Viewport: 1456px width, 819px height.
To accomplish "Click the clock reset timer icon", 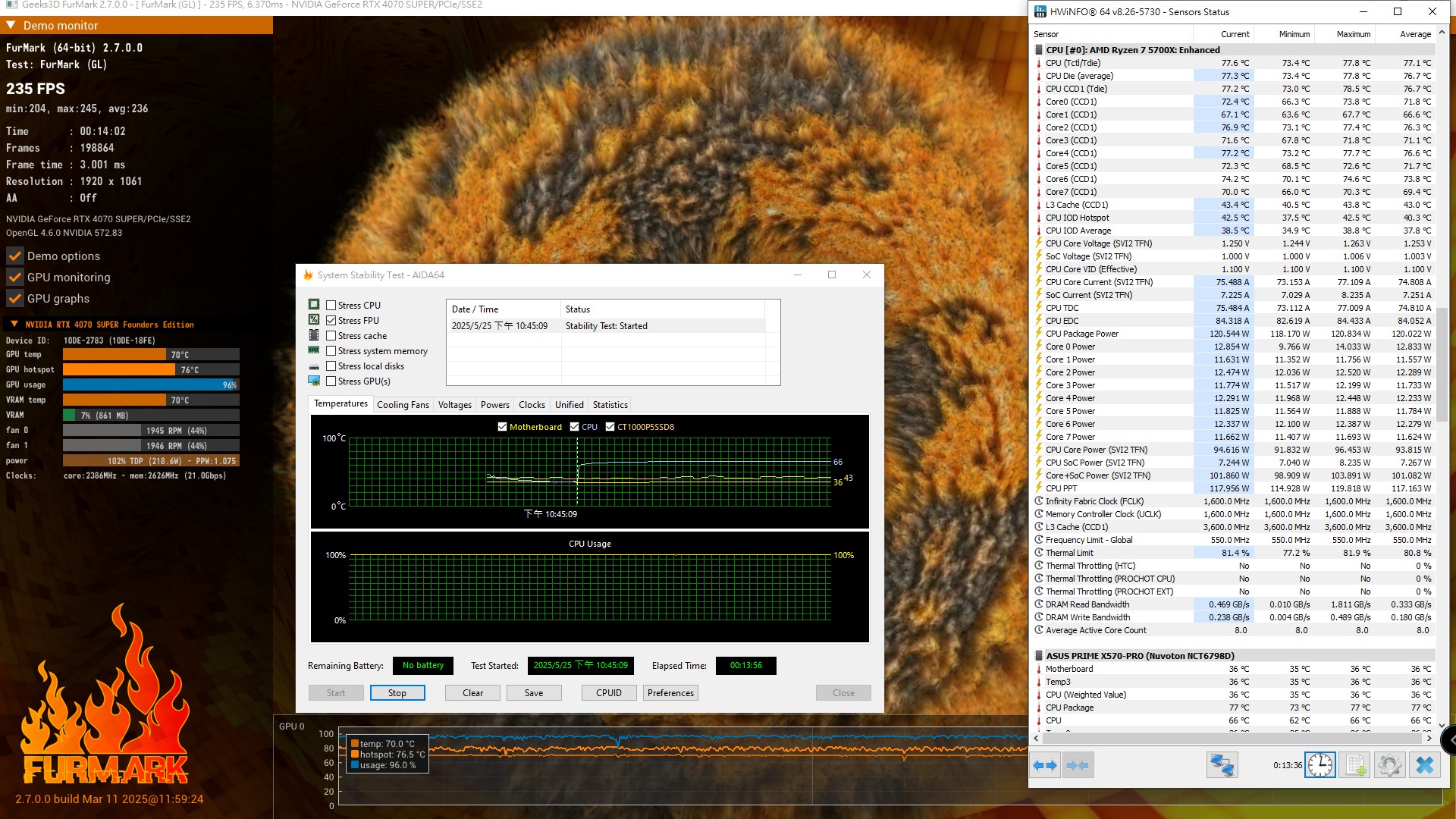I will (x=1319, y=765).
